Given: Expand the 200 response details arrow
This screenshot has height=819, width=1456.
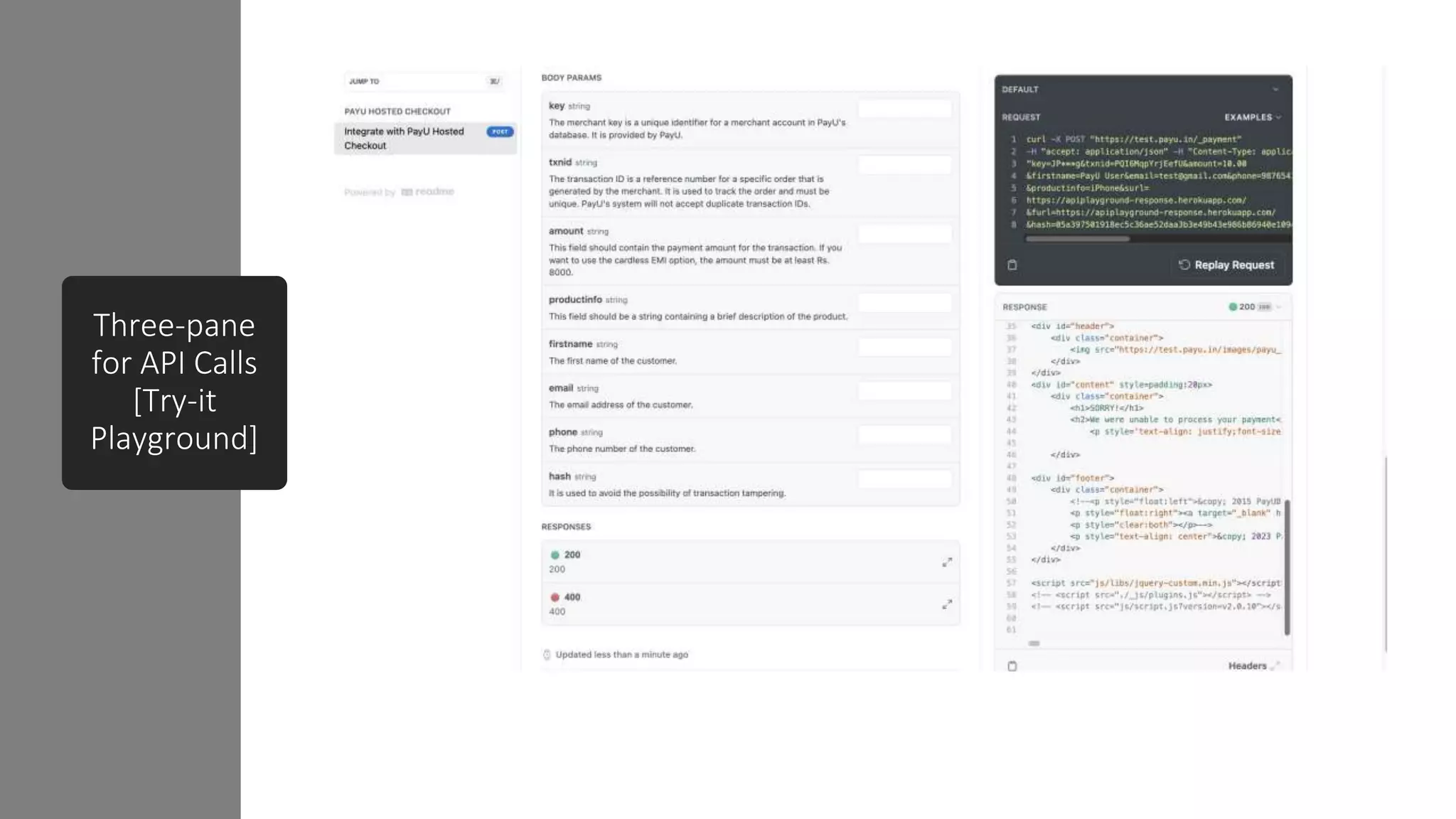Looking at the screenshot, I should pyautogui.click(x=947, y=562).
